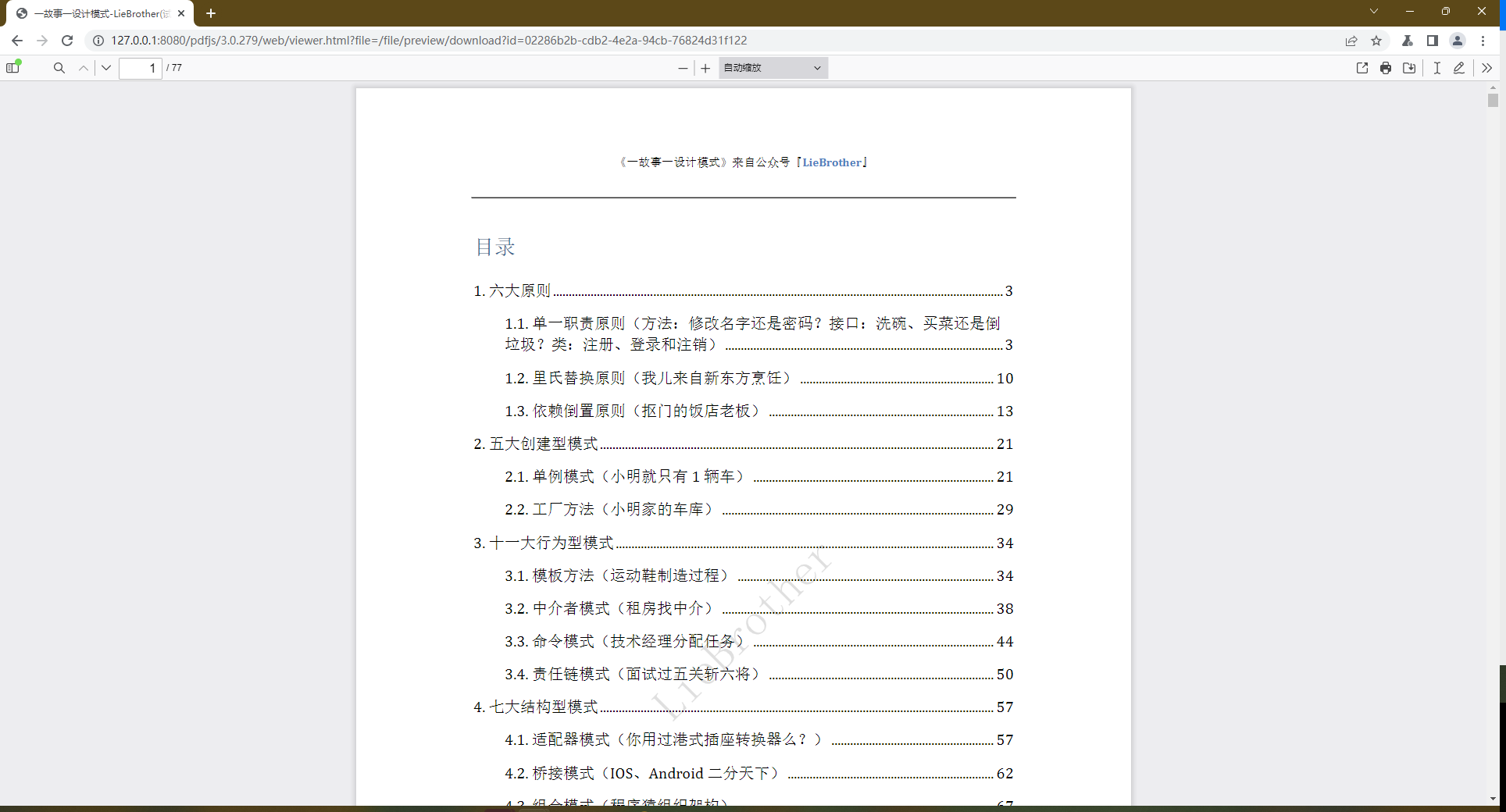
Task: Select the text annotation tool
Action: point(1436,68)
